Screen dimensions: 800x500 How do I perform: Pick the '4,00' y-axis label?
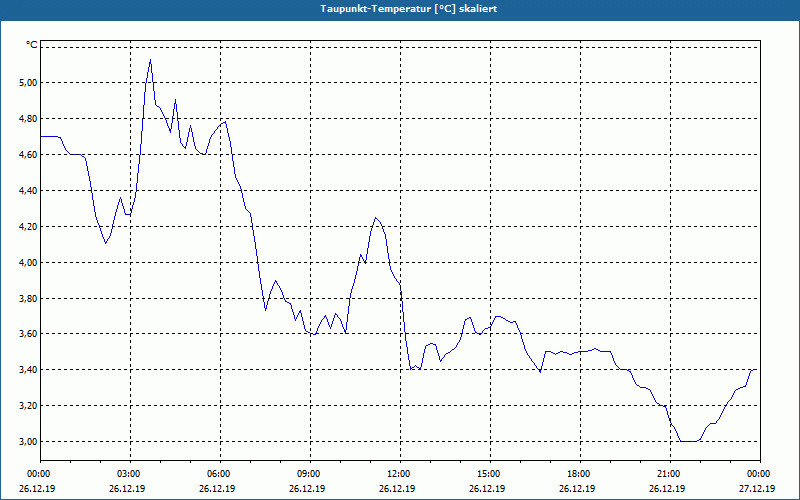tap(29, 263)
